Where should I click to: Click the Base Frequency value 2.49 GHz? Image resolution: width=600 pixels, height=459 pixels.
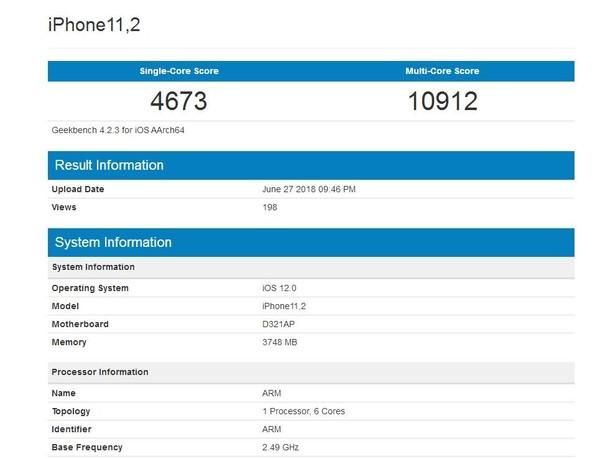[282, 447]
